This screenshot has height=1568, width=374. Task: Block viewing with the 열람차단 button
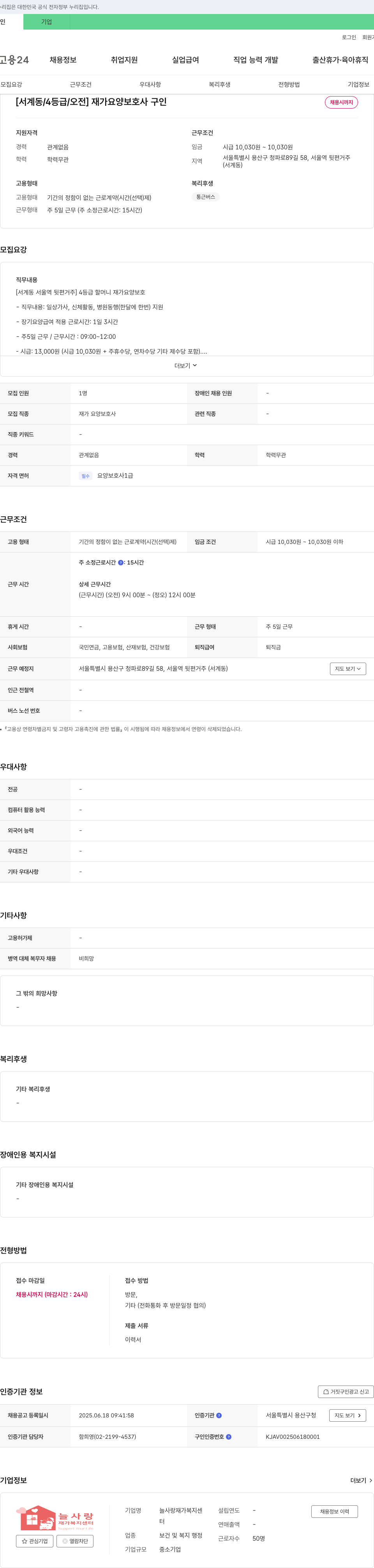(75, 1541)
